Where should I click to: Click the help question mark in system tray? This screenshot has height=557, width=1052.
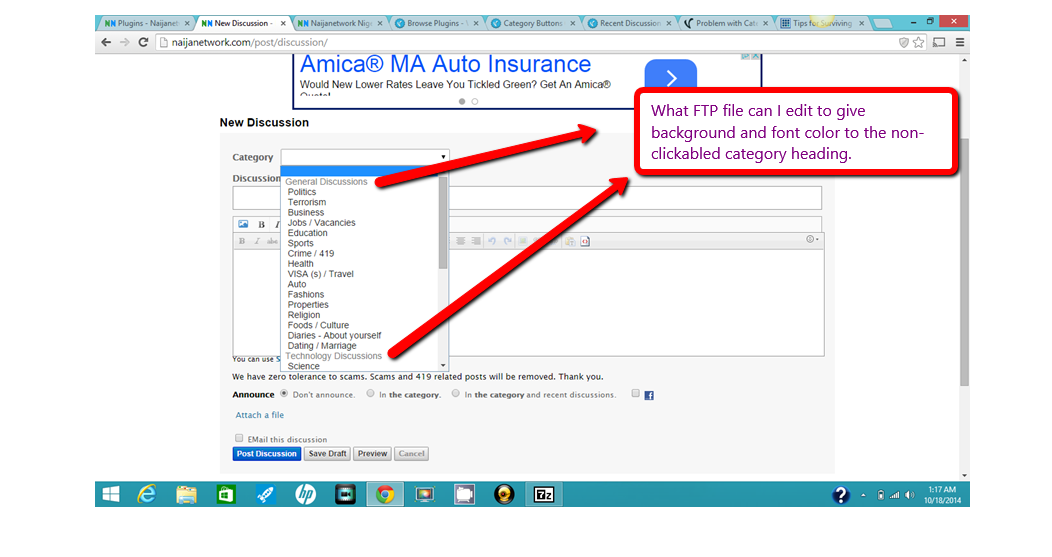pyautogui.click(x=841, y=495)
